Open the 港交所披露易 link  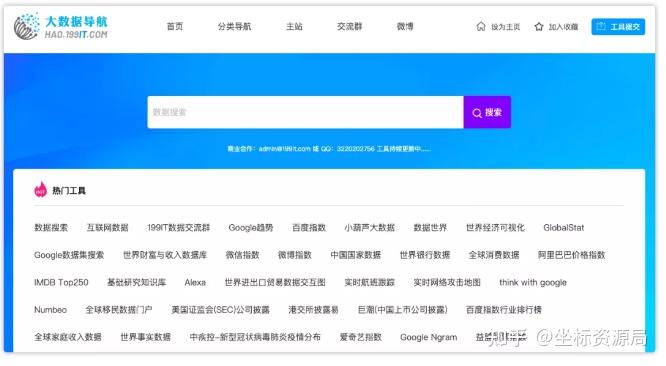(313, 310)
